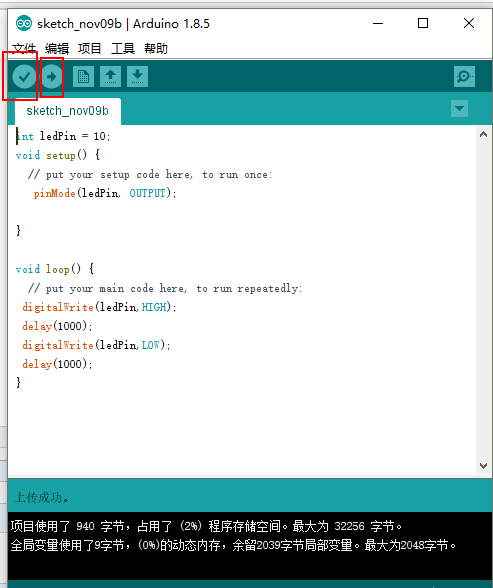Minimize the Arduino window
Screen dimensions: 493x588
378,23
